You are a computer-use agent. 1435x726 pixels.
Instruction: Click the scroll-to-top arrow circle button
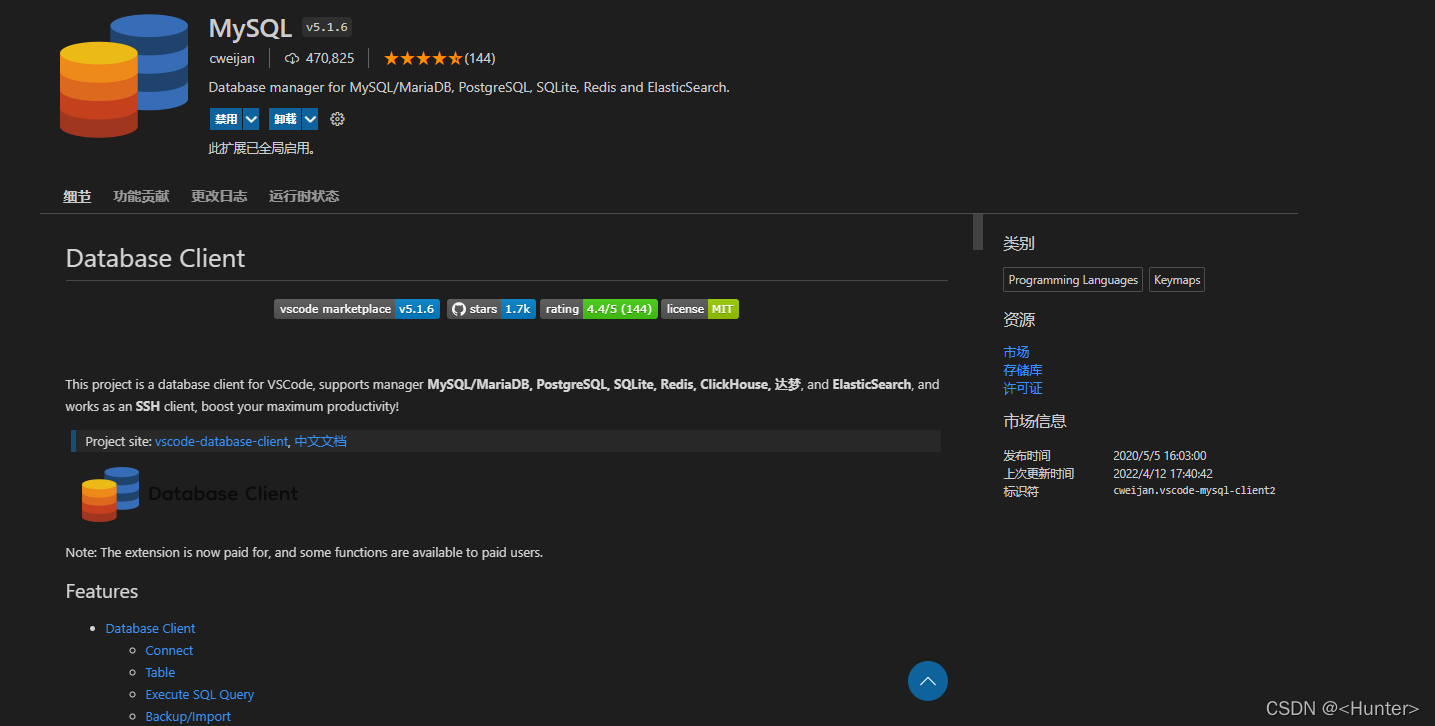click(927, 681)
